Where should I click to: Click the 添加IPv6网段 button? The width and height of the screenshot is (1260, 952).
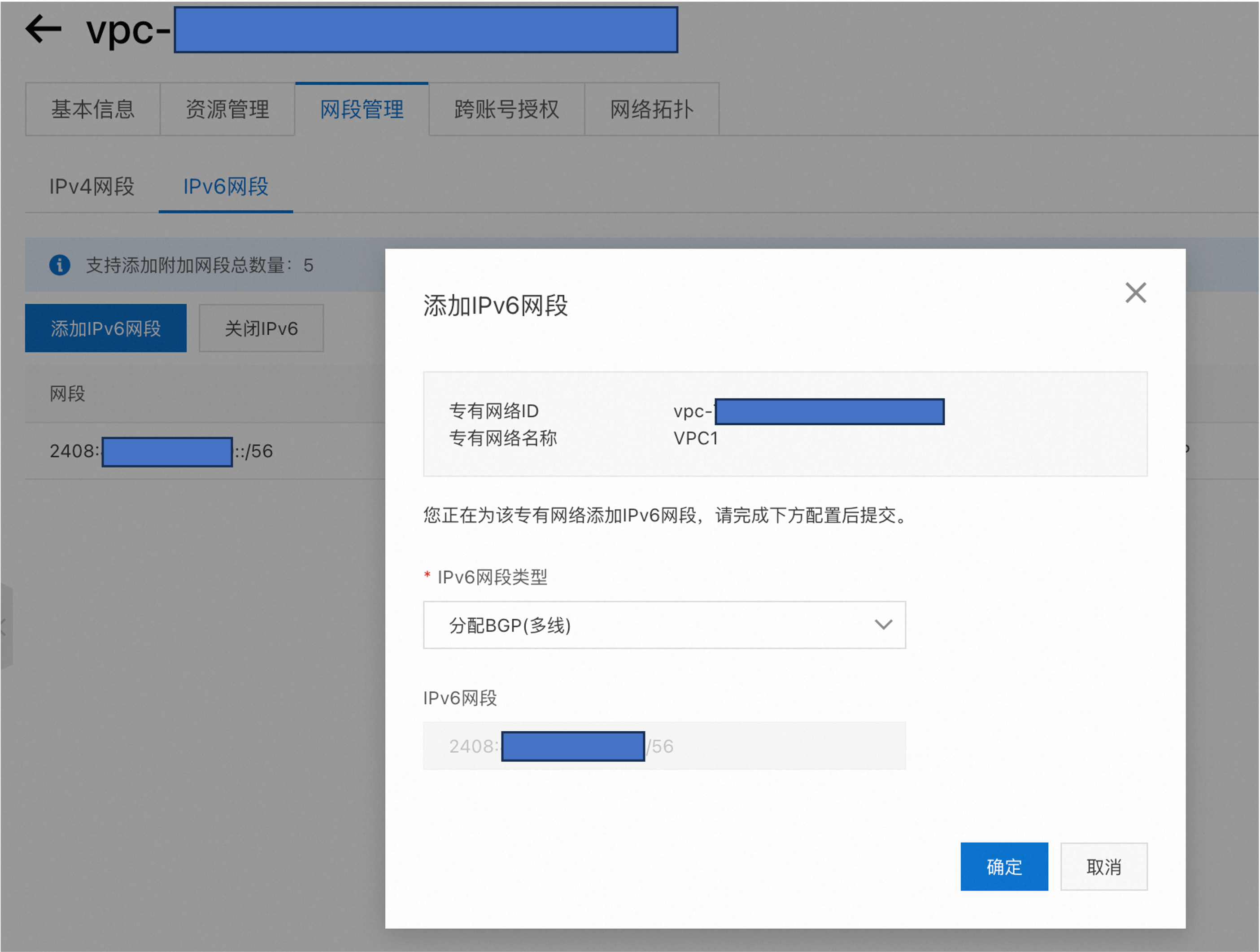tap(106, 328)
